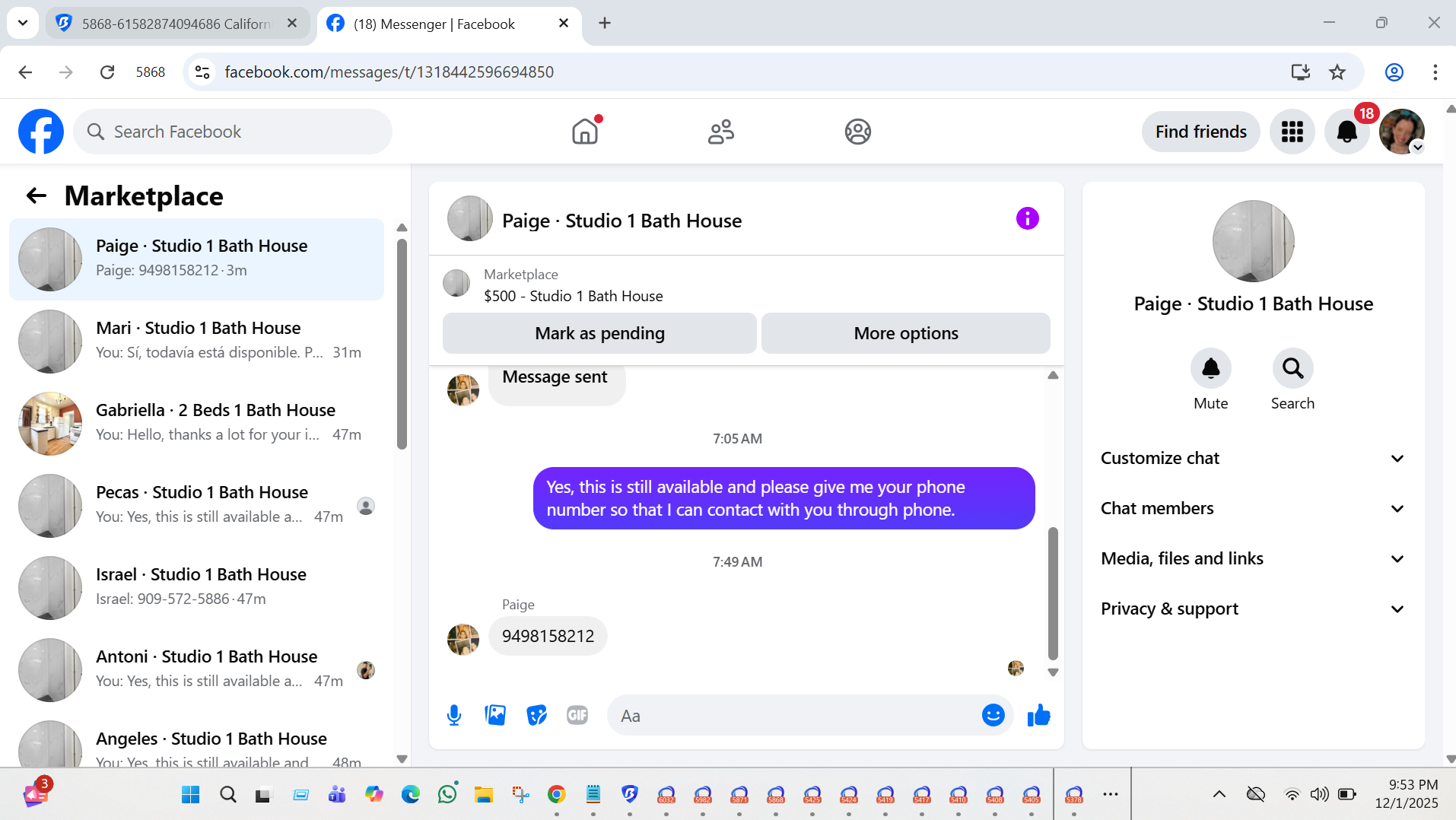Open WhatsApp from the taskbar
The height and width of the screenshot is (820, 1456).
pos(447,794)
